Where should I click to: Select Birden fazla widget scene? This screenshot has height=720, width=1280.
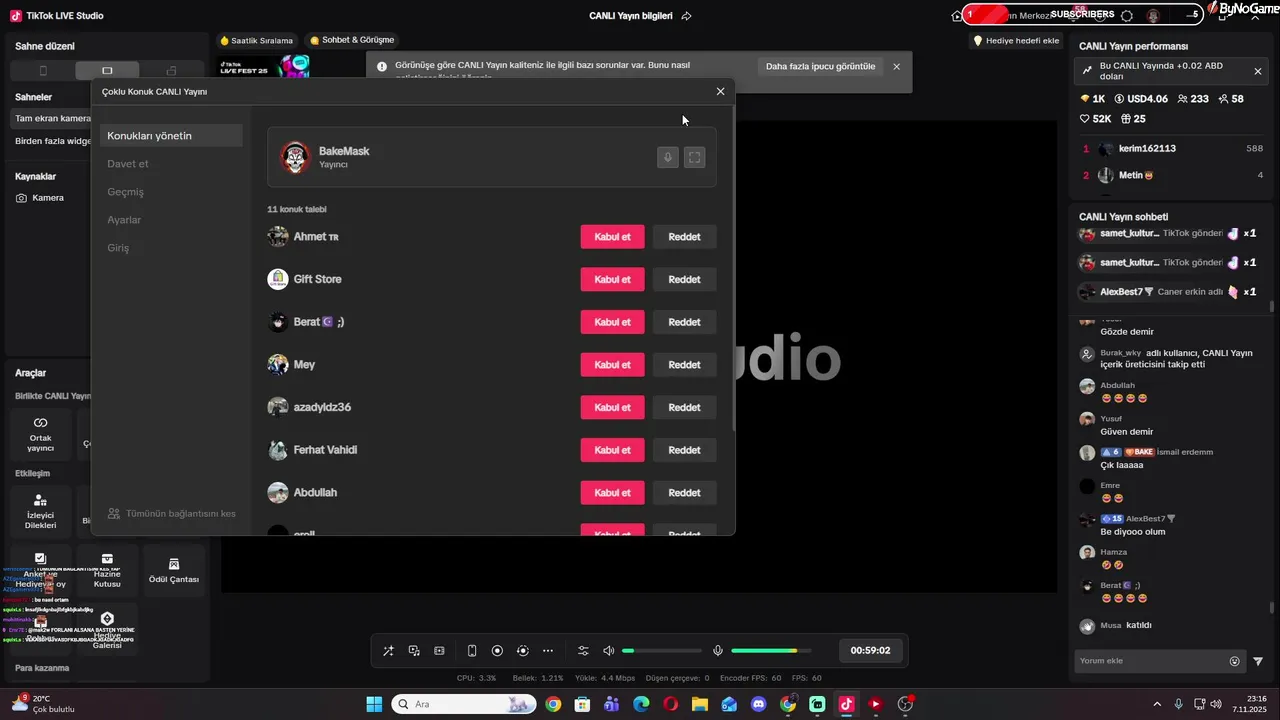[x=52, y=141]
